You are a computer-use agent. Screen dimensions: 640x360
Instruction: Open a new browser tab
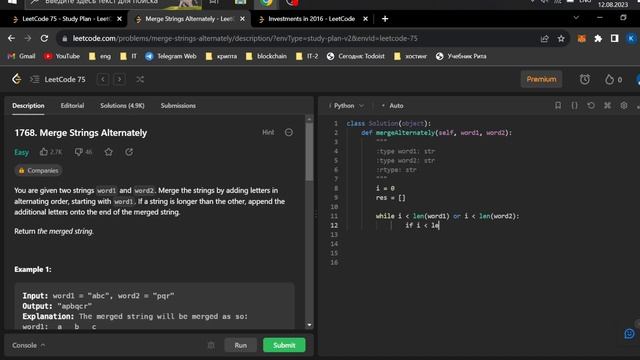coord(384,19)
